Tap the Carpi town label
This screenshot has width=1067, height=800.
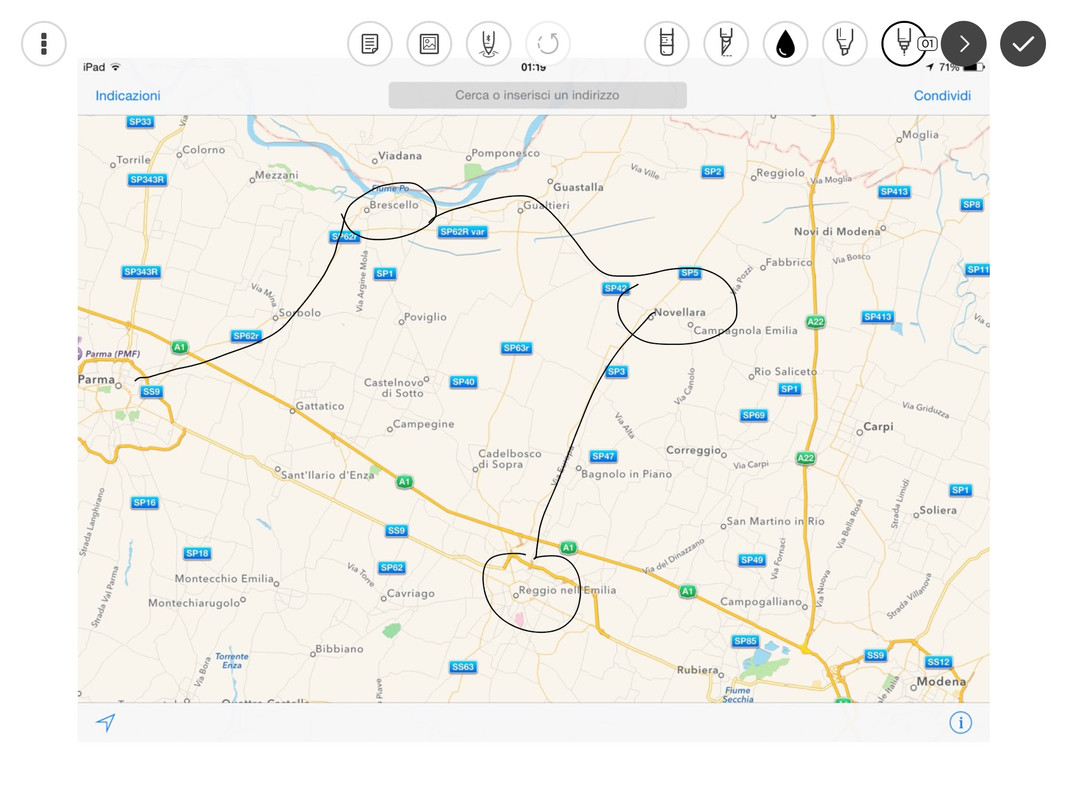[878, 427]
